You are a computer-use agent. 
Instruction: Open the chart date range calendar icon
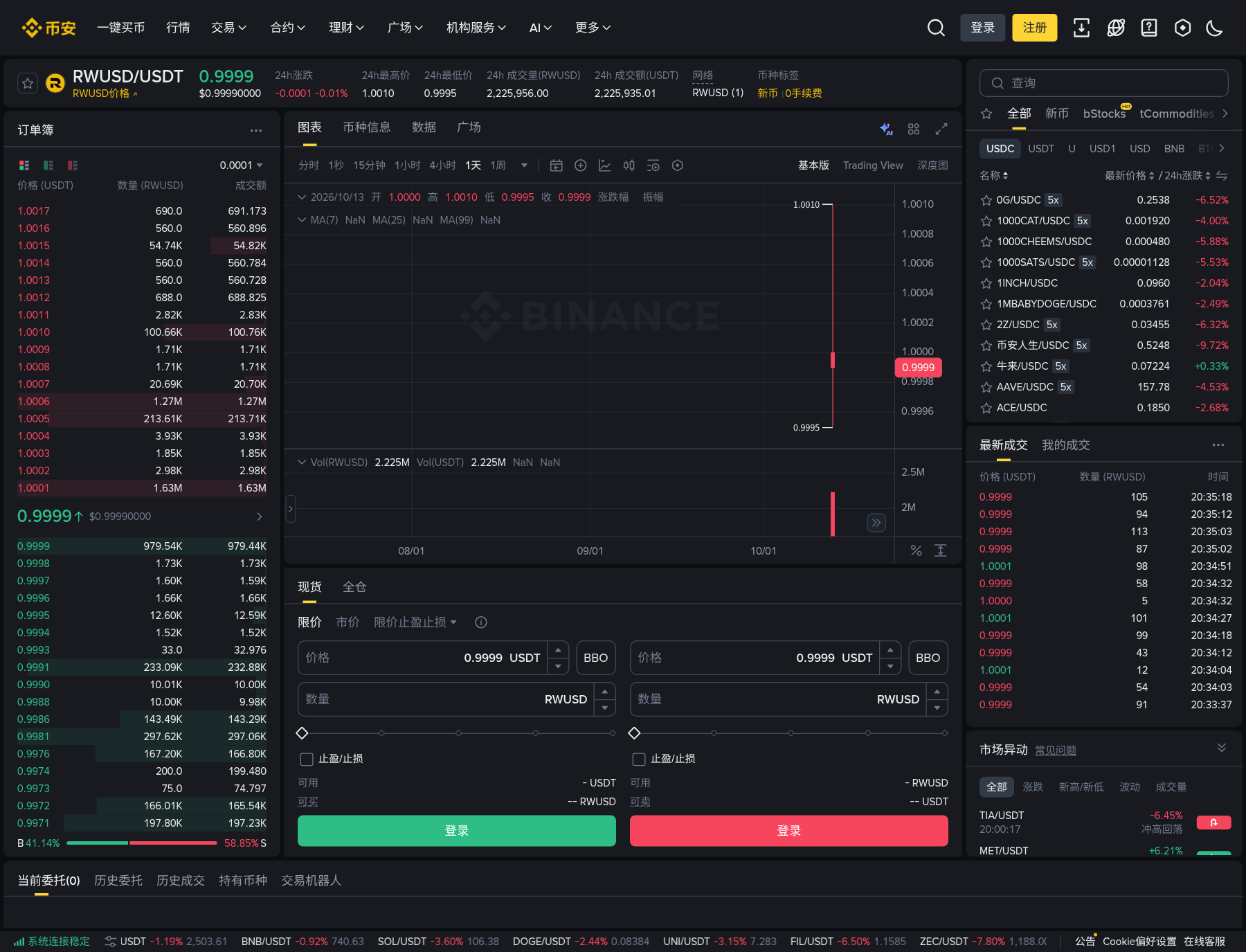[556, 165]
